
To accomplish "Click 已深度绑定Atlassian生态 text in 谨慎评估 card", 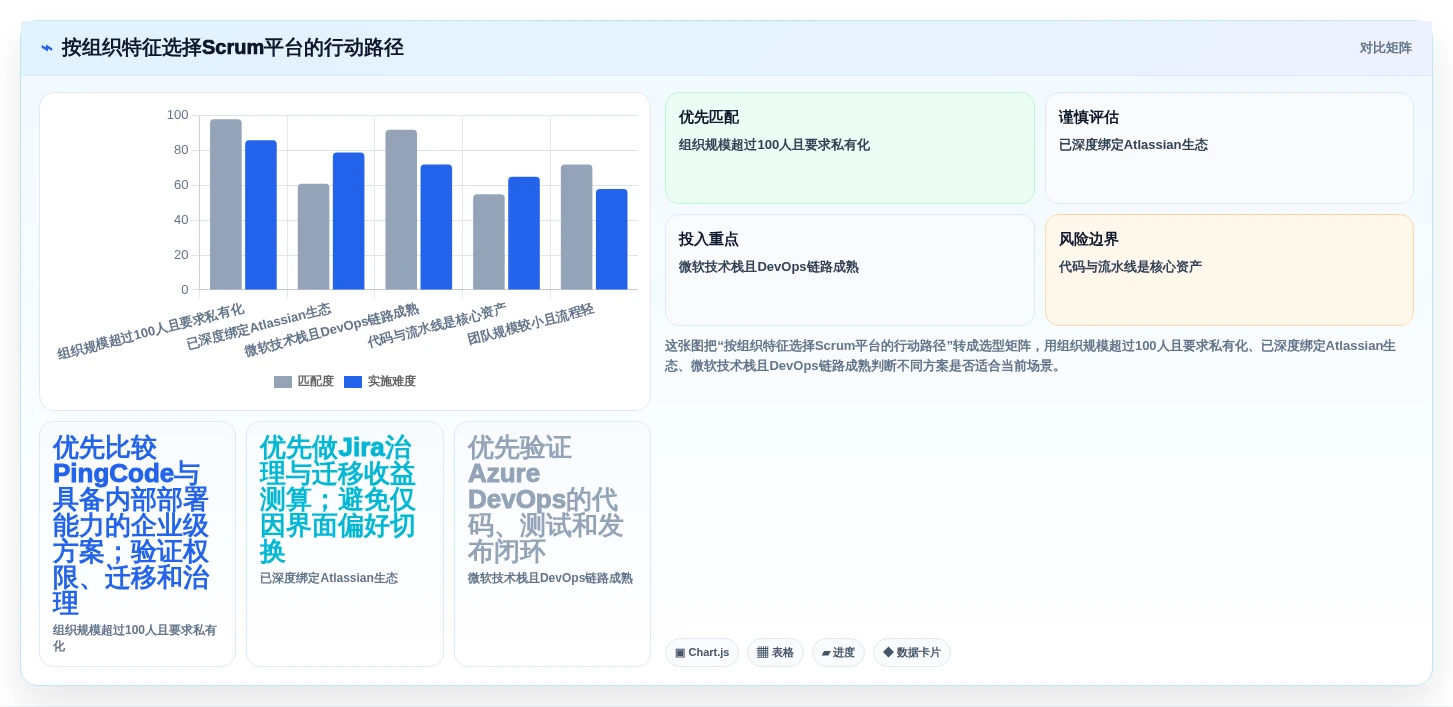I will pos(1133,145).
